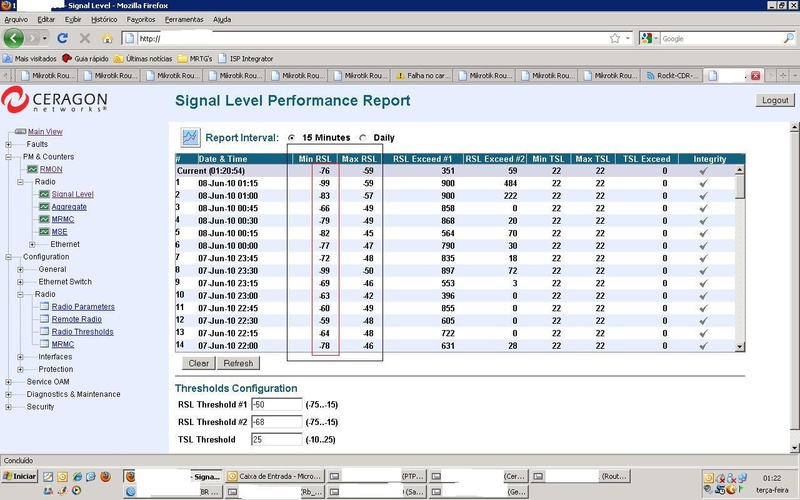Expand the Service OAM tree node

[x=9, y=382]
